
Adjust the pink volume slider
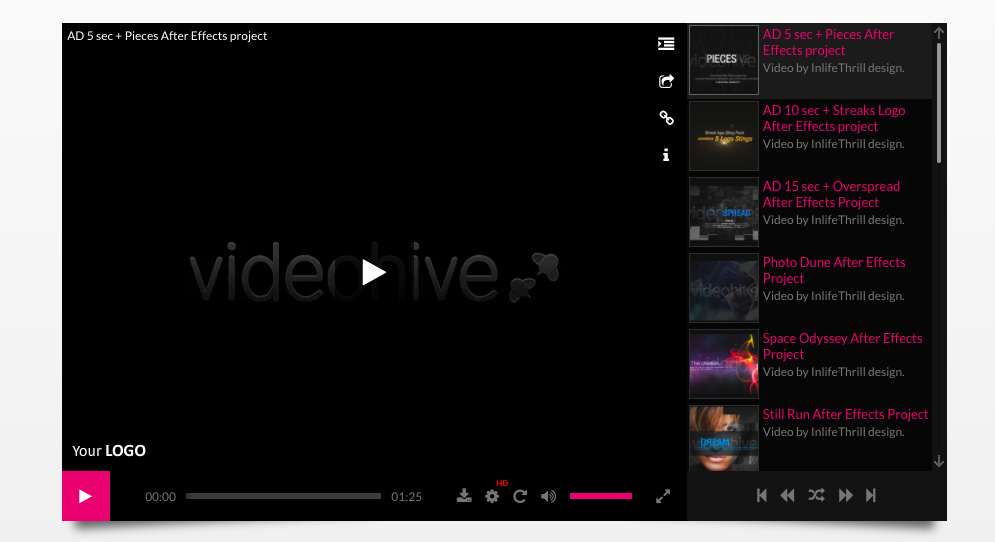pos(600,496)
